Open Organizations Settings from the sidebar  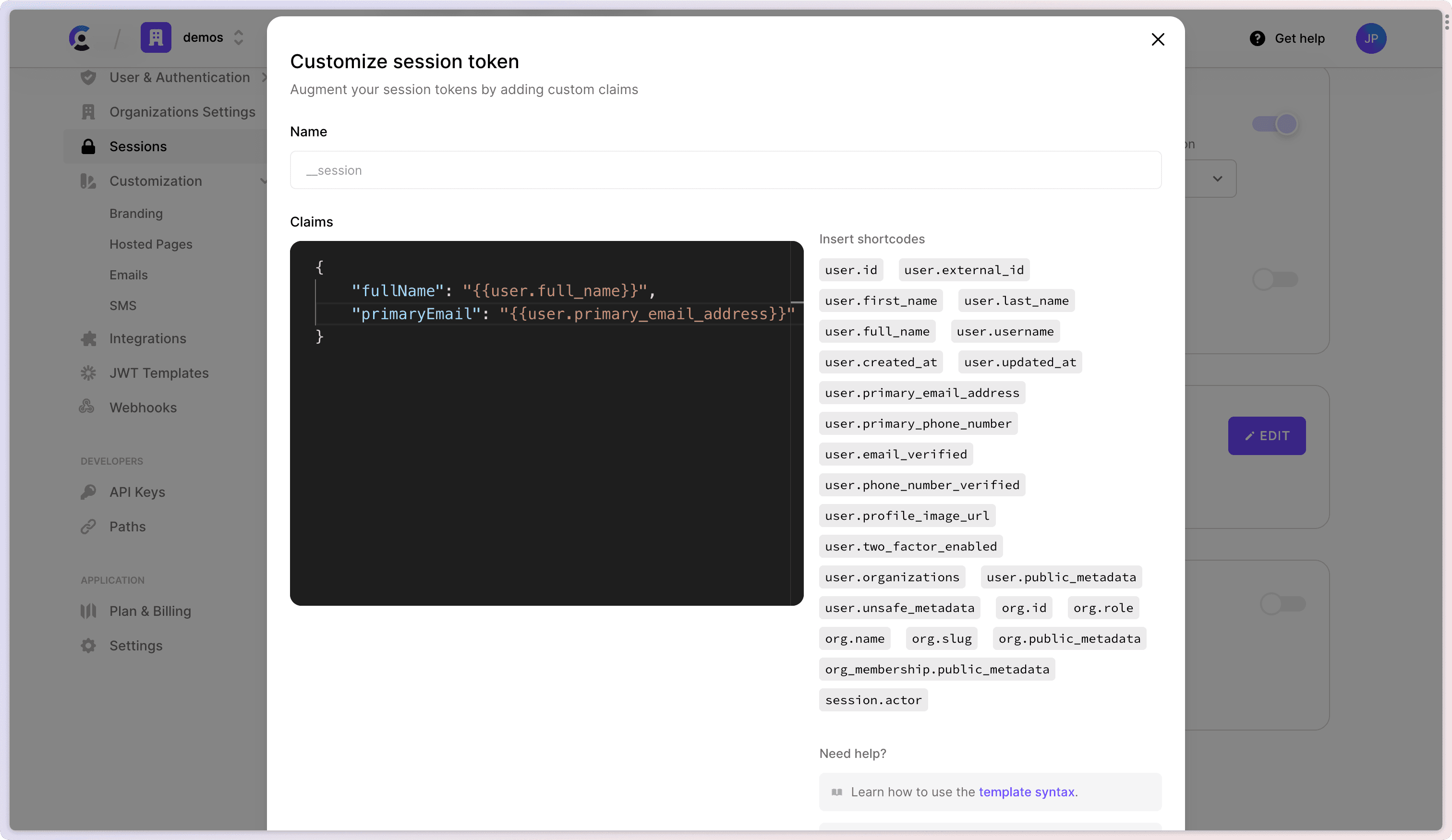pyautogui.click(x=182, y=112)
